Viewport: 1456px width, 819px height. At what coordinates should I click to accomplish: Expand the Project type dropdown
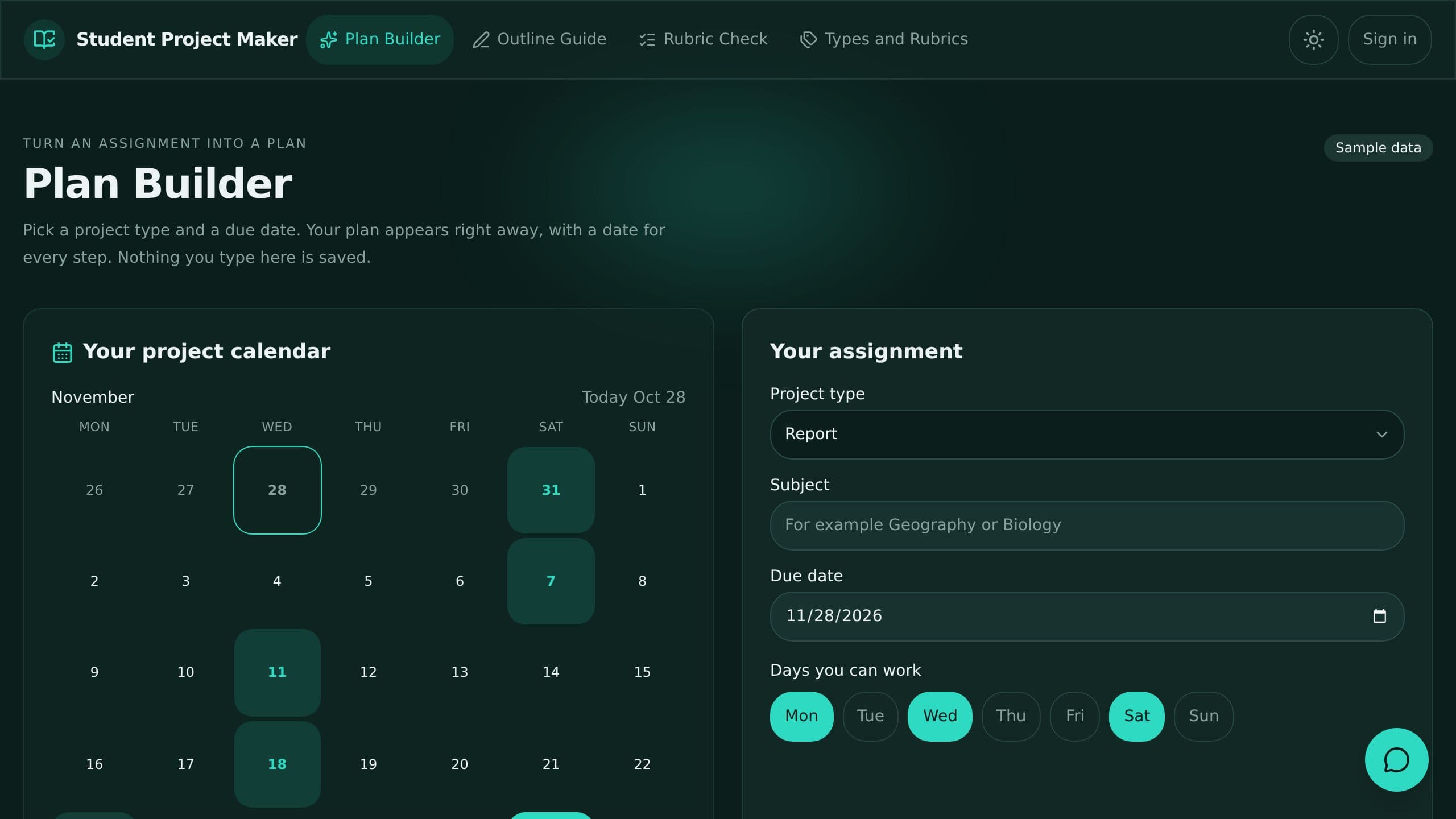point(1087,434)
